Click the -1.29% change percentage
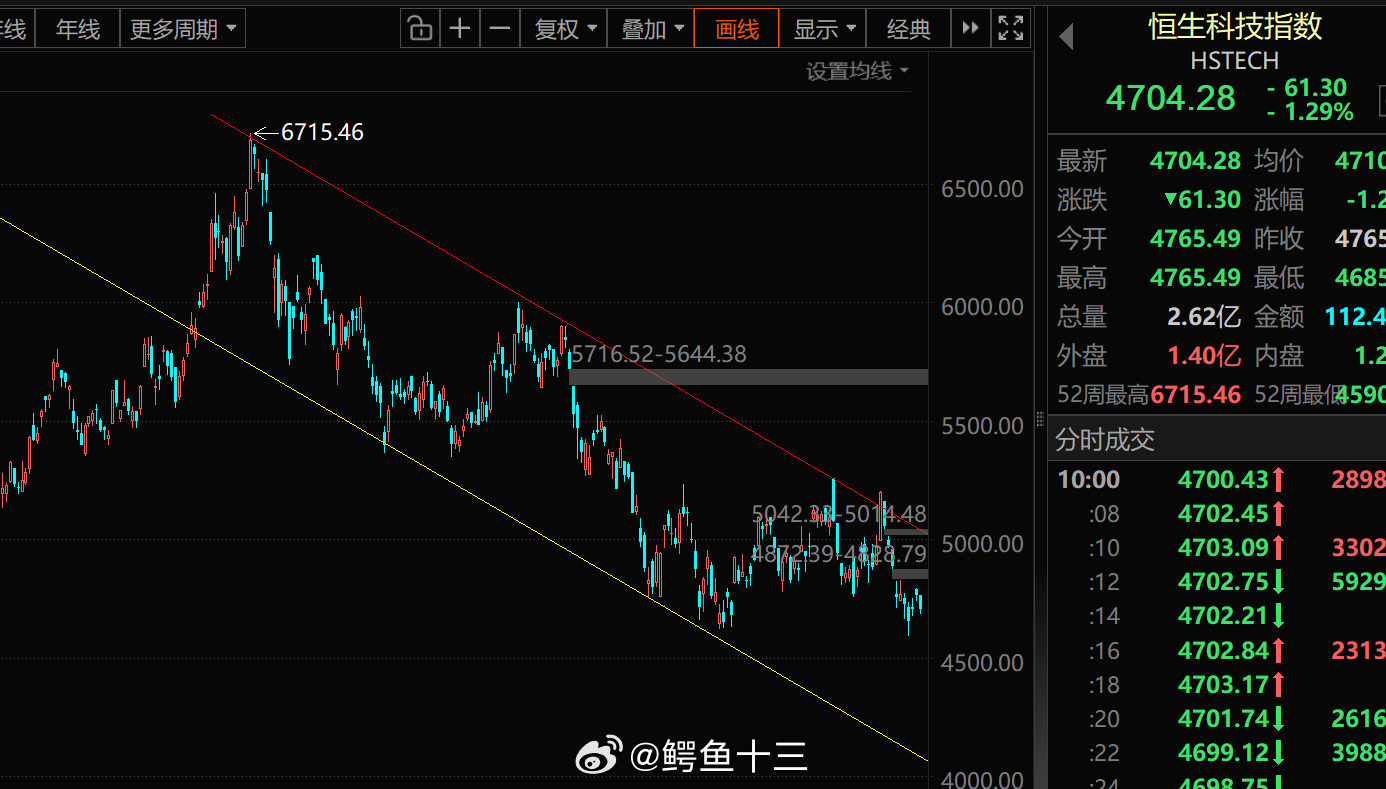The image size is (1386, 789). pos(1310,112)
